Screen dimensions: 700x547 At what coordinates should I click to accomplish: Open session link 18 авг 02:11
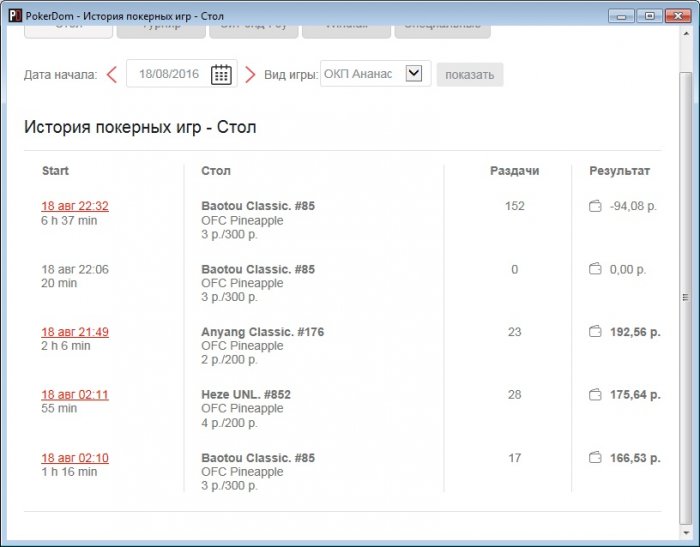(75, 395)
